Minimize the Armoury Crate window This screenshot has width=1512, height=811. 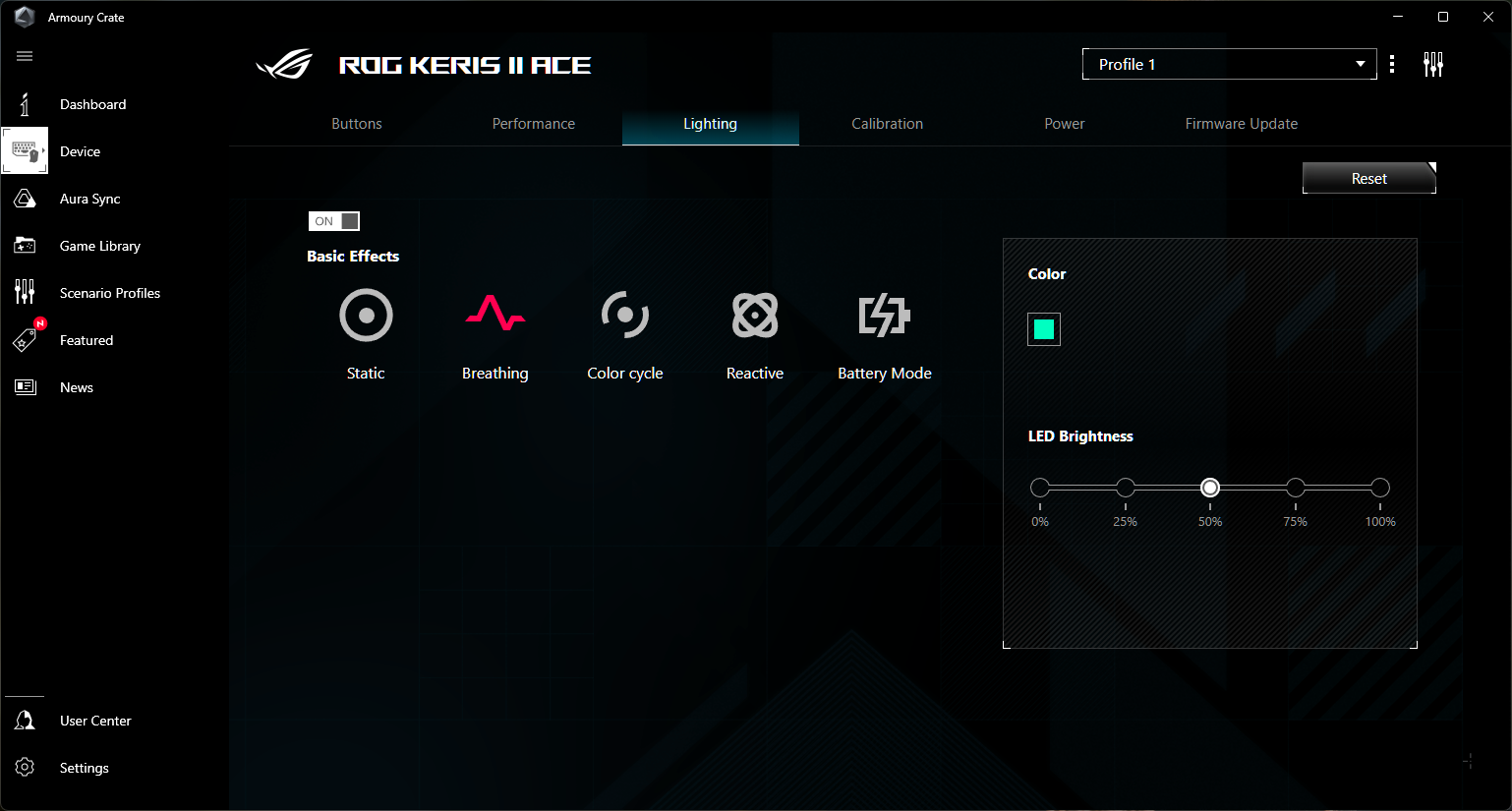[x=1398, y=17]
